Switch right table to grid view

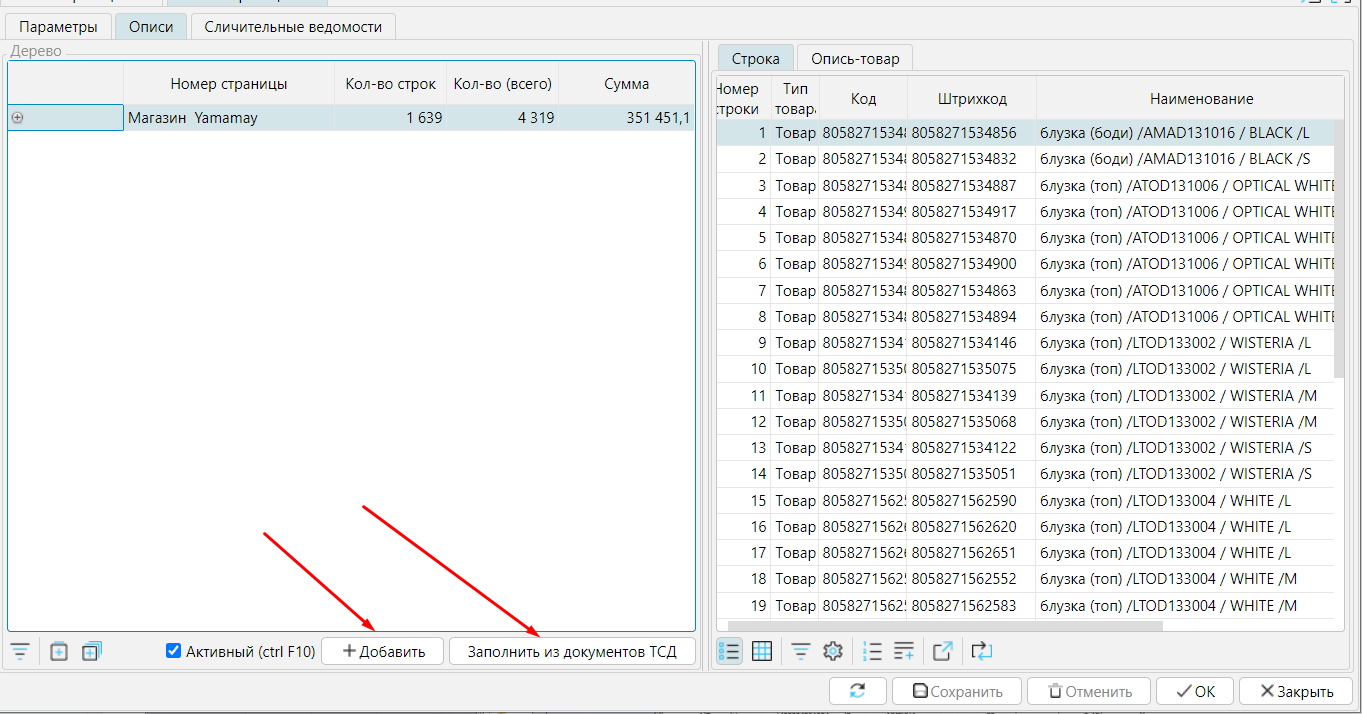(x=762, y=652)
